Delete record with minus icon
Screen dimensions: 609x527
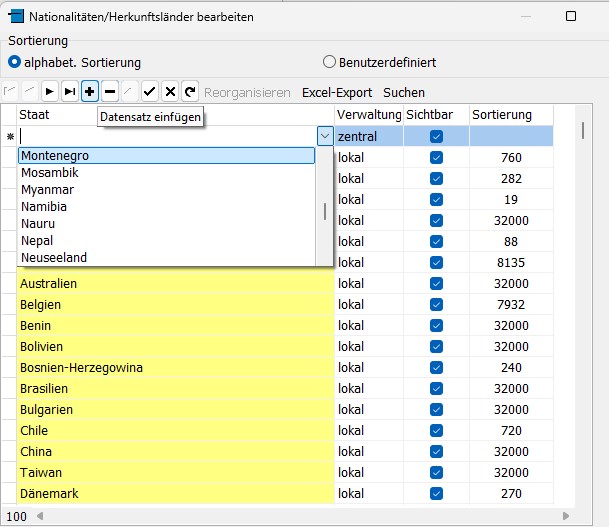click(x=110, y=92)
